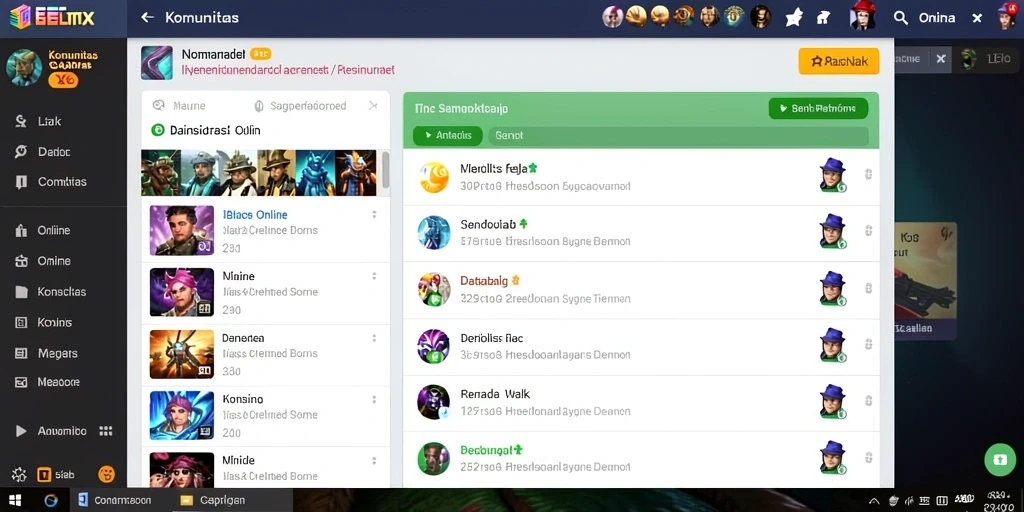Switch to the Maume tab

(x=179, y=106)
